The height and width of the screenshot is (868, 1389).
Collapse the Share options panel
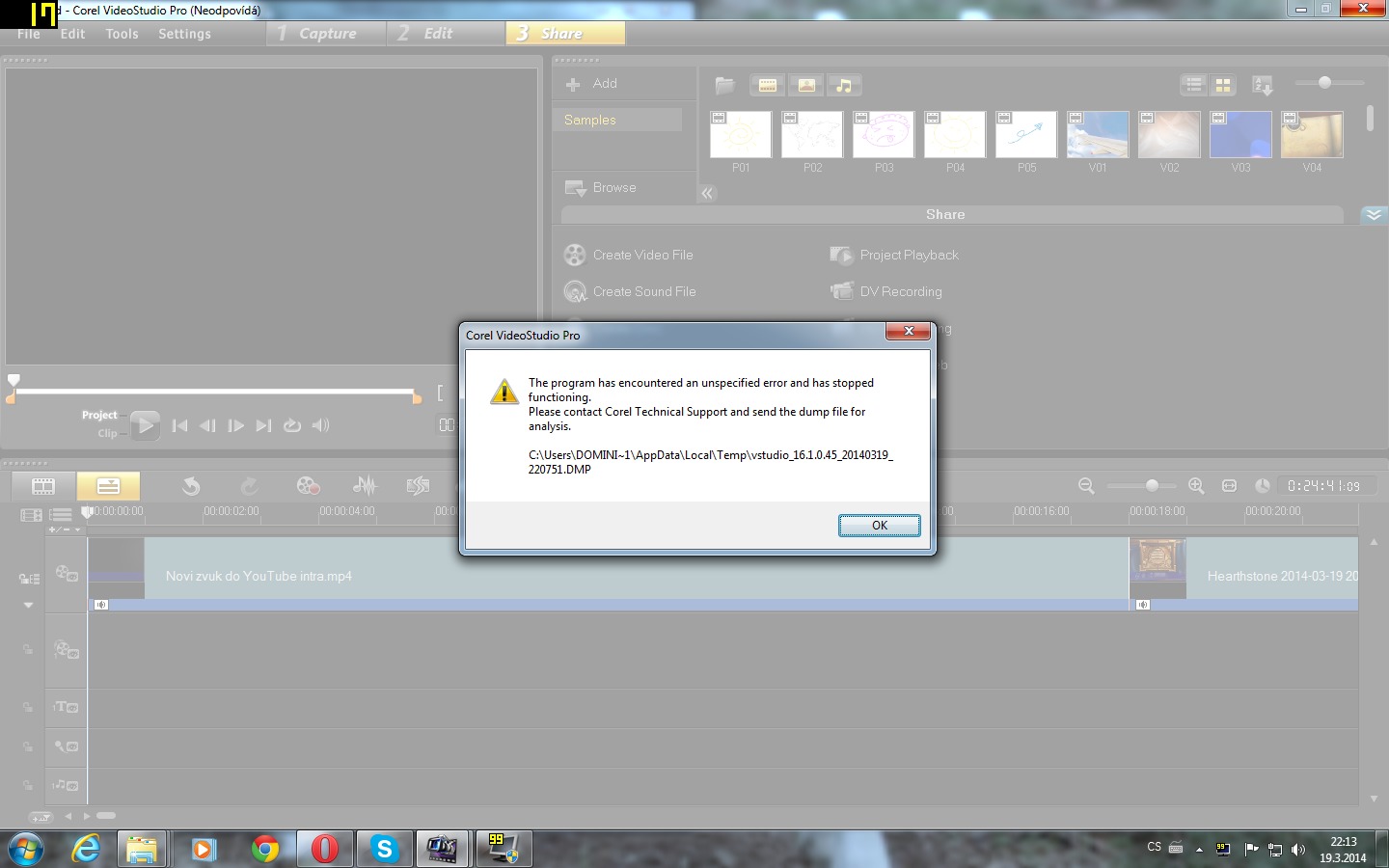tap(1374, 214)
